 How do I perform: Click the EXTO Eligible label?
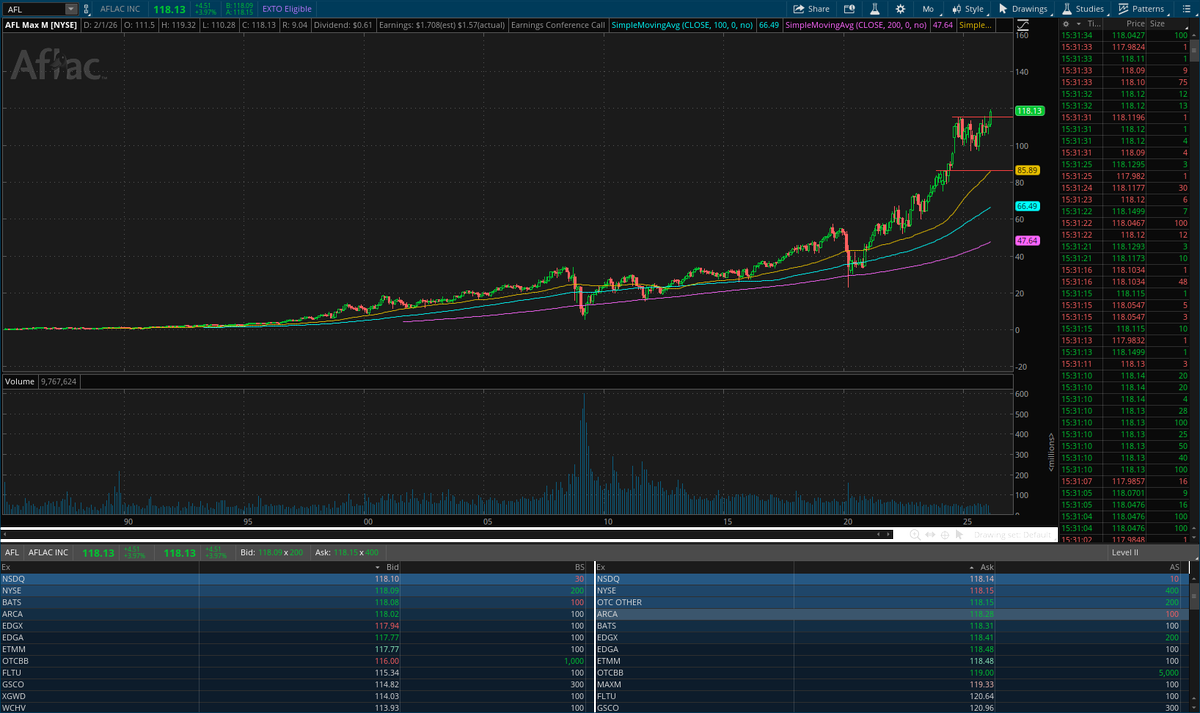pos(287,9)
